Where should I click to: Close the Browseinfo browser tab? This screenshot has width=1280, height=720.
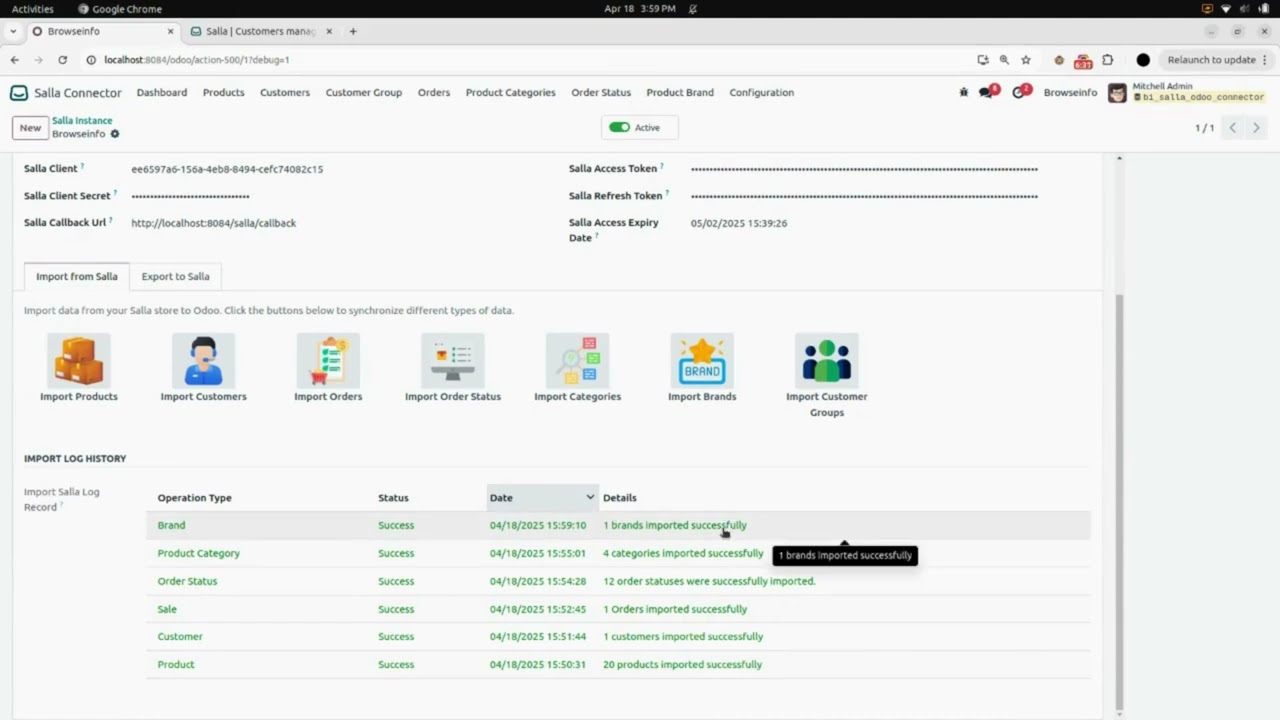tap(170, 31)
